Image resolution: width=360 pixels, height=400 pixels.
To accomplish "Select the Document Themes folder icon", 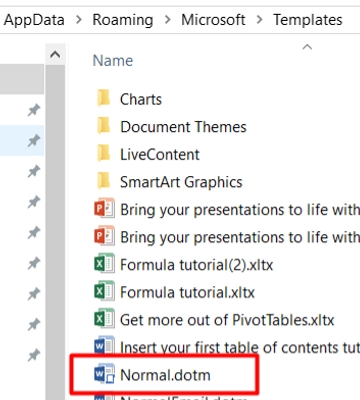I will (x=104, y=126).
